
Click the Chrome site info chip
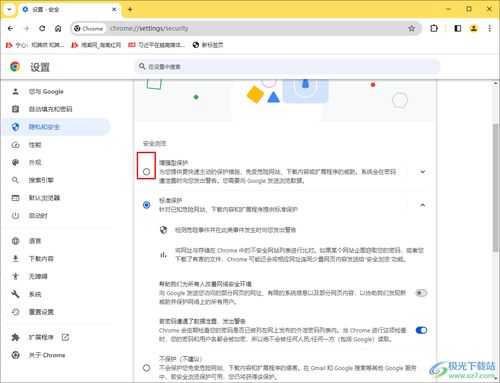coord(89,28)
